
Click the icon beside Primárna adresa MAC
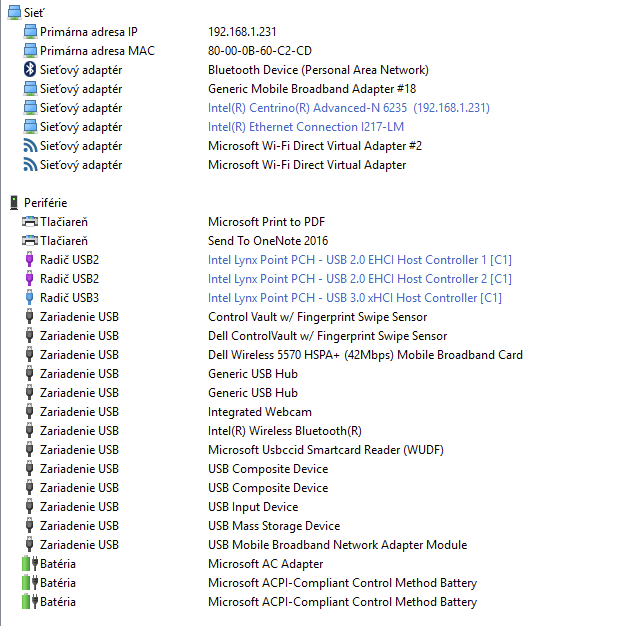[30, 51]
